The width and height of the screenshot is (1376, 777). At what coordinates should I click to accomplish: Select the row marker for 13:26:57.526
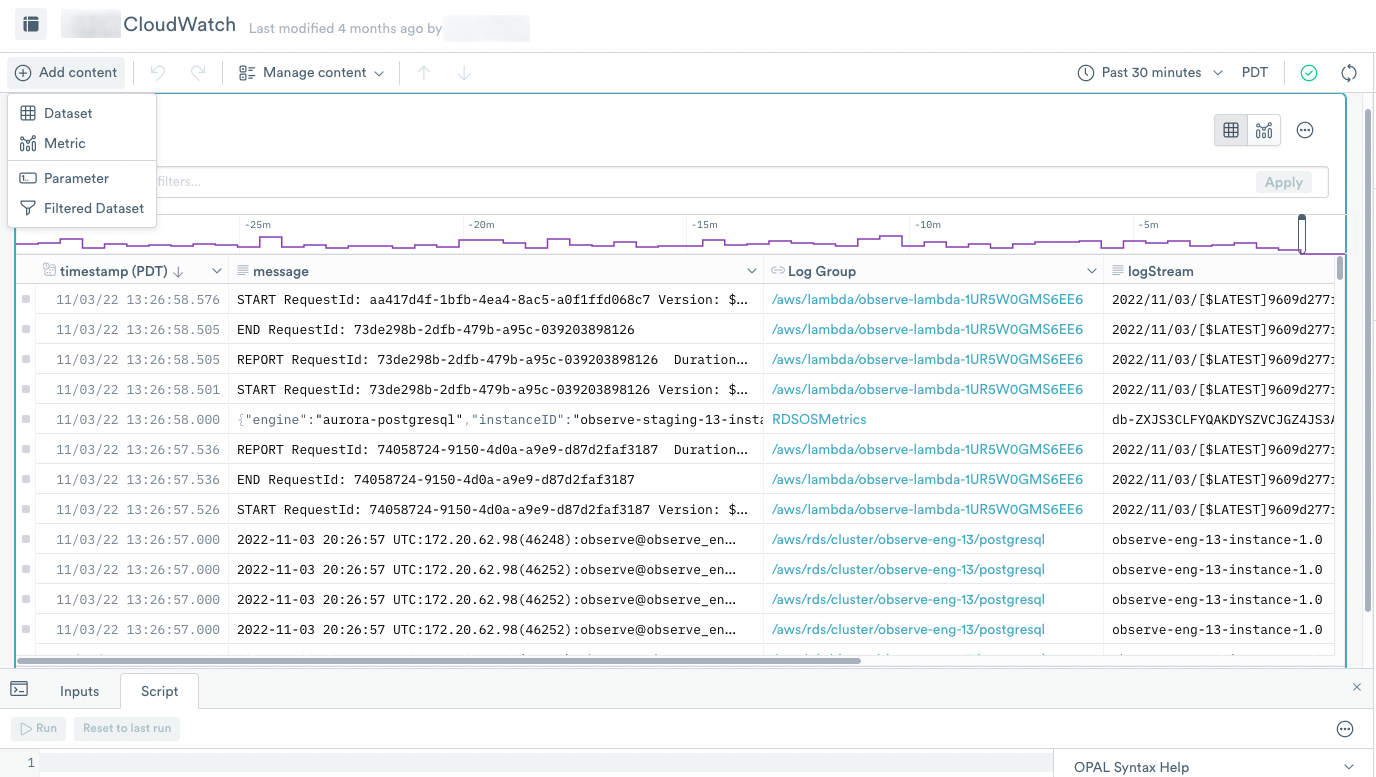click(26, 510)
